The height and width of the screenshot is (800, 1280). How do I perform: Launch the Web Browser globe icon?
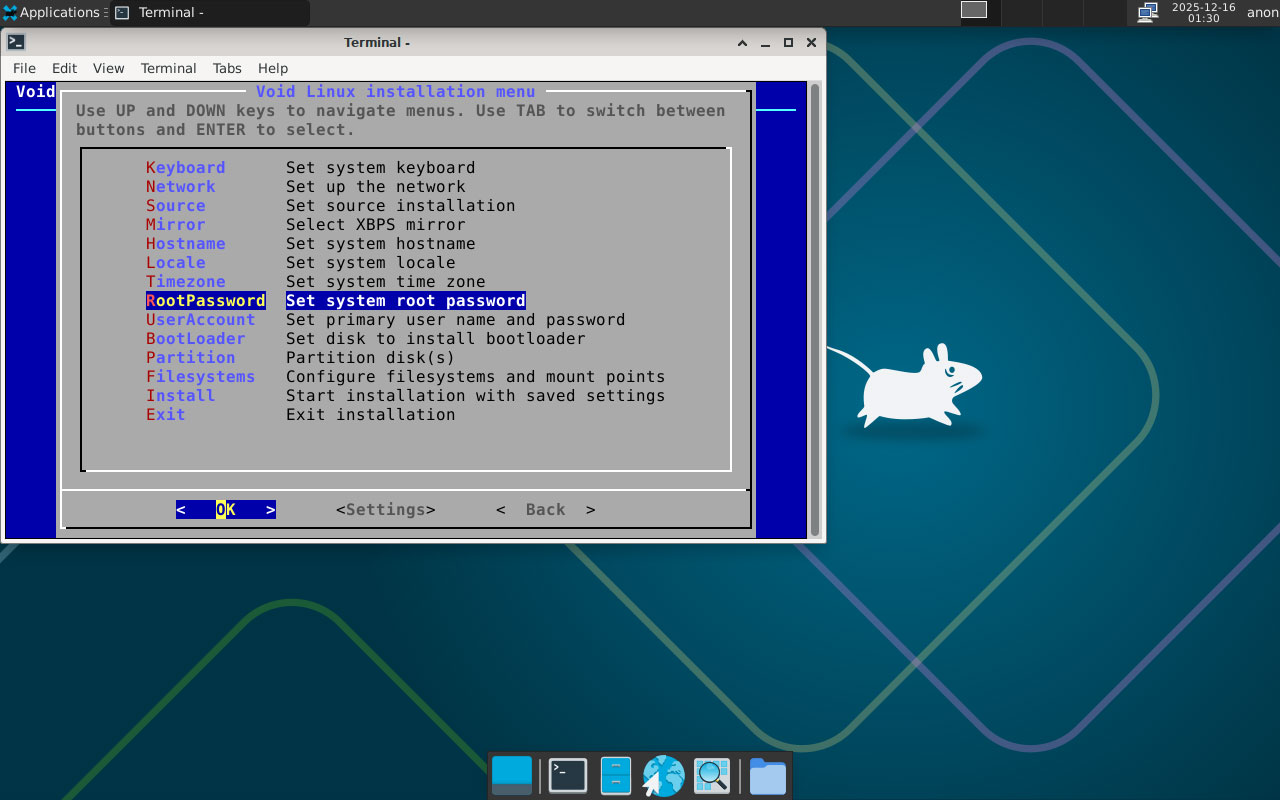tap(663, 776)
